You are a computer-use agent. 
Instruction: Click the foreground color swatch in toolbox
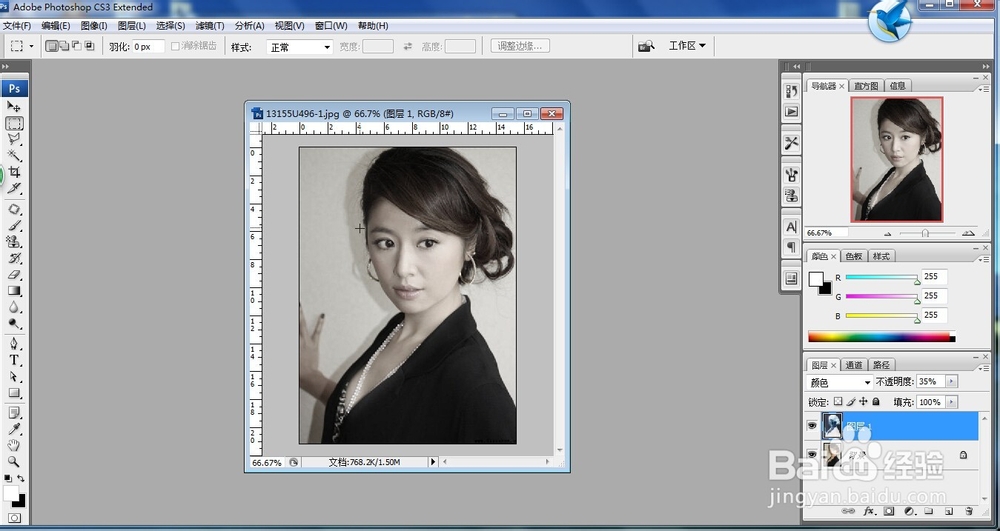point(11,493)
